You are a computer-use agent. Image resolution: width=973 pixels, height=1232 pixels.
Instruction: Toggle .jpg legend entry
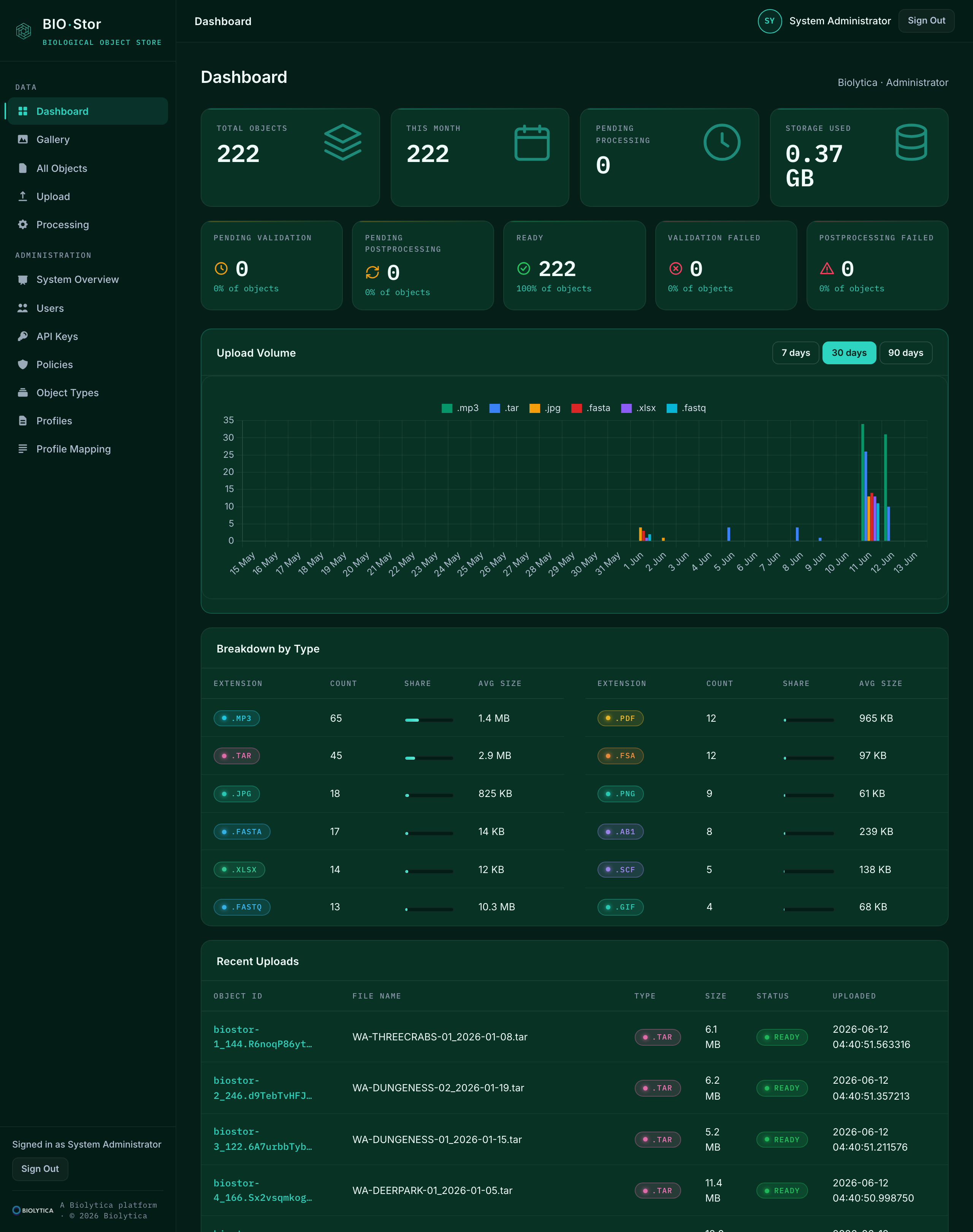pyautogui.click(x=545, y=408)
